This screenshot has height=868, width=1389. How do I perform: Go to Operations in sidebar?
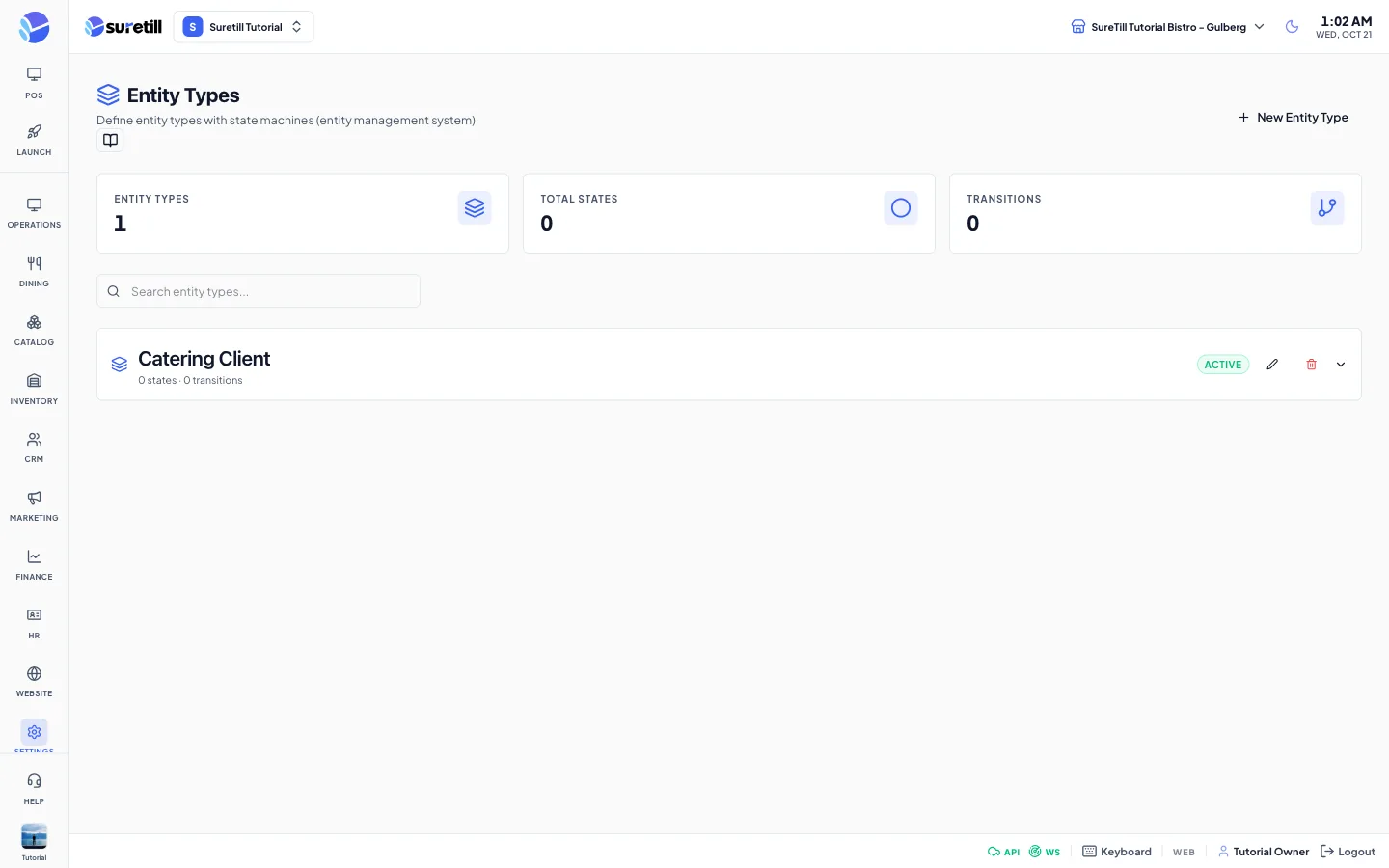point(34,213)
